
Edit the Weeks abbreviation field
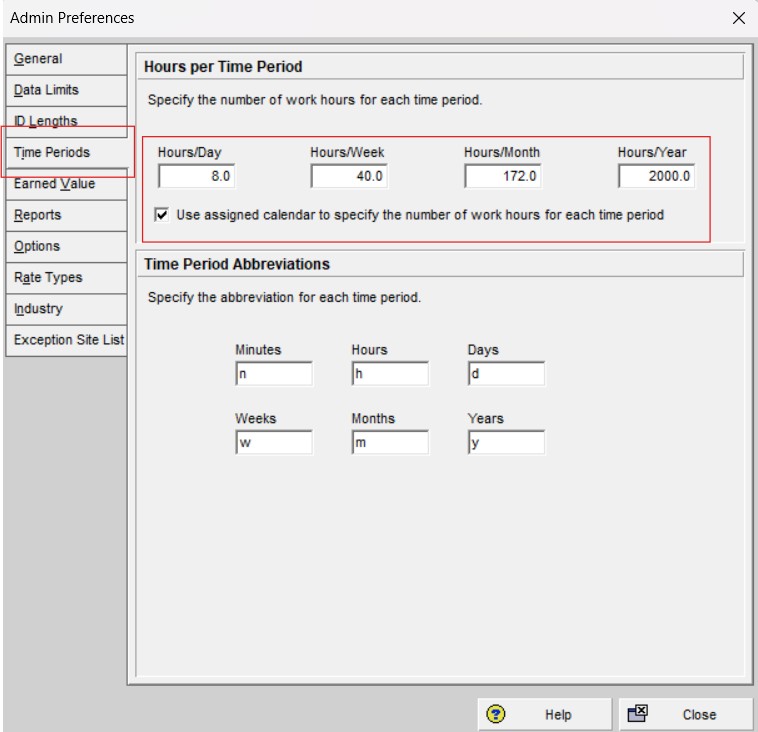(274, 442)
